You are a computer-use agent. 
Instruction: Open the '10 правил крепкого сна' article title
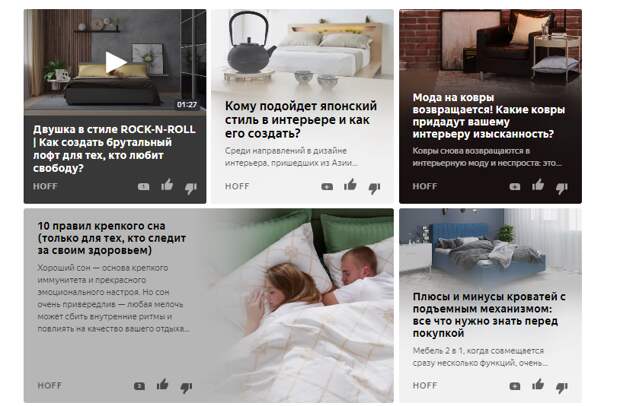(x=112, y=238)
